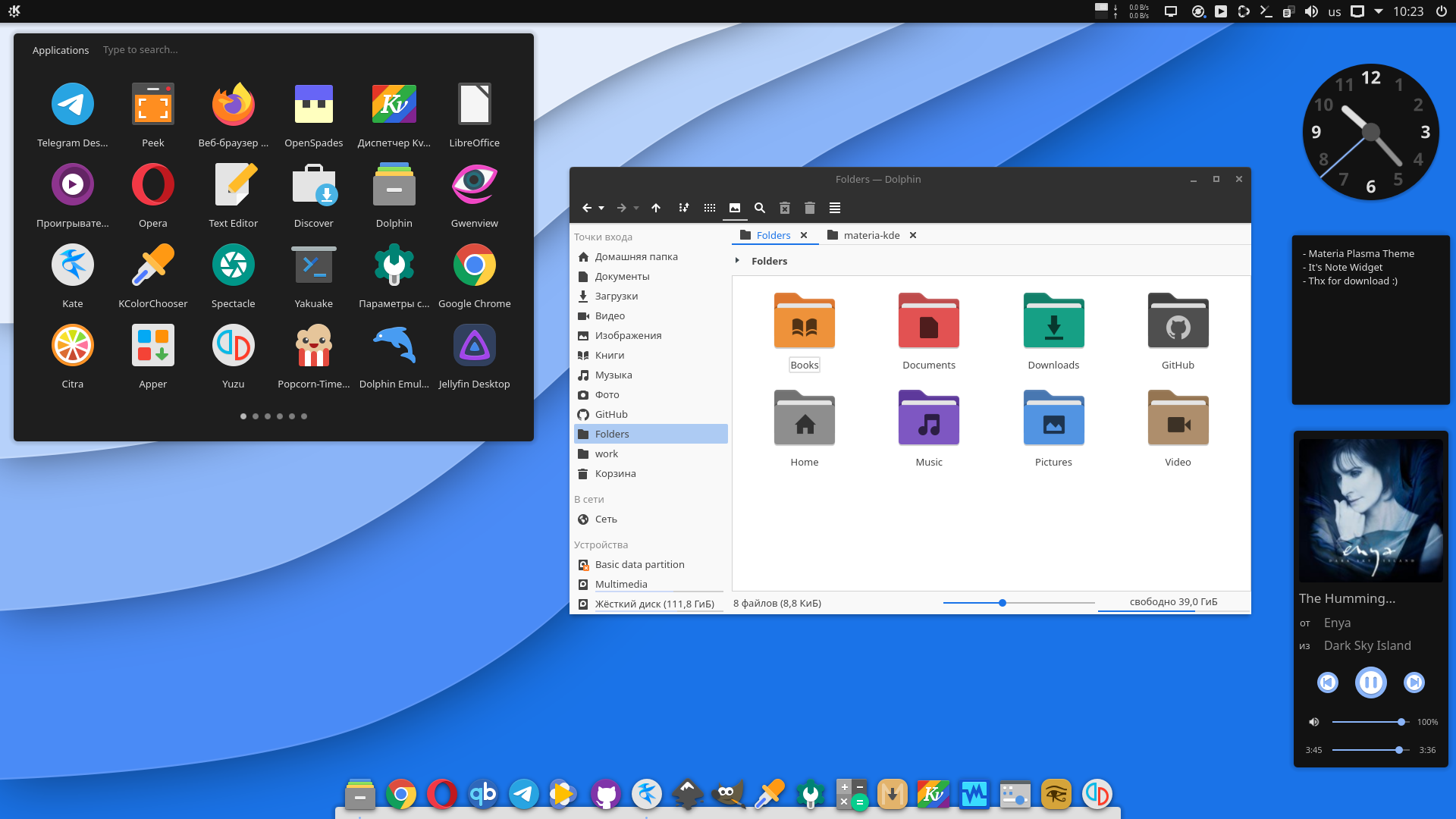Select the Basic data partition device

tap(651, 564)
